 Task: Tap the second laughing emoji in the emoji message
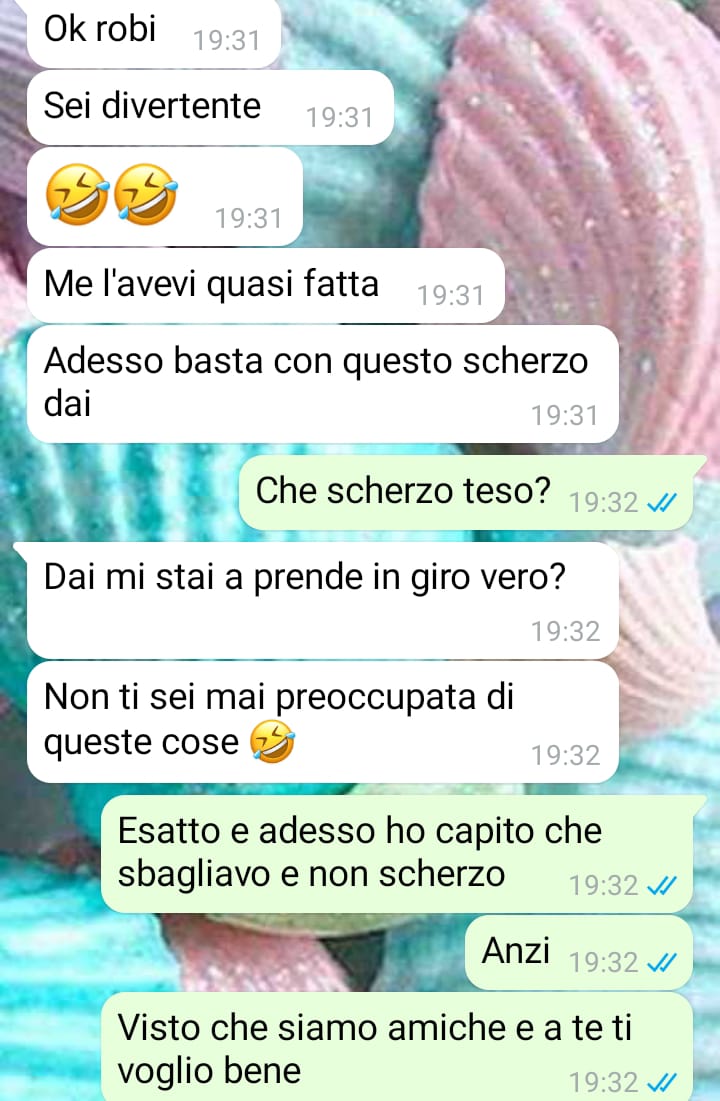coord(145,195)
